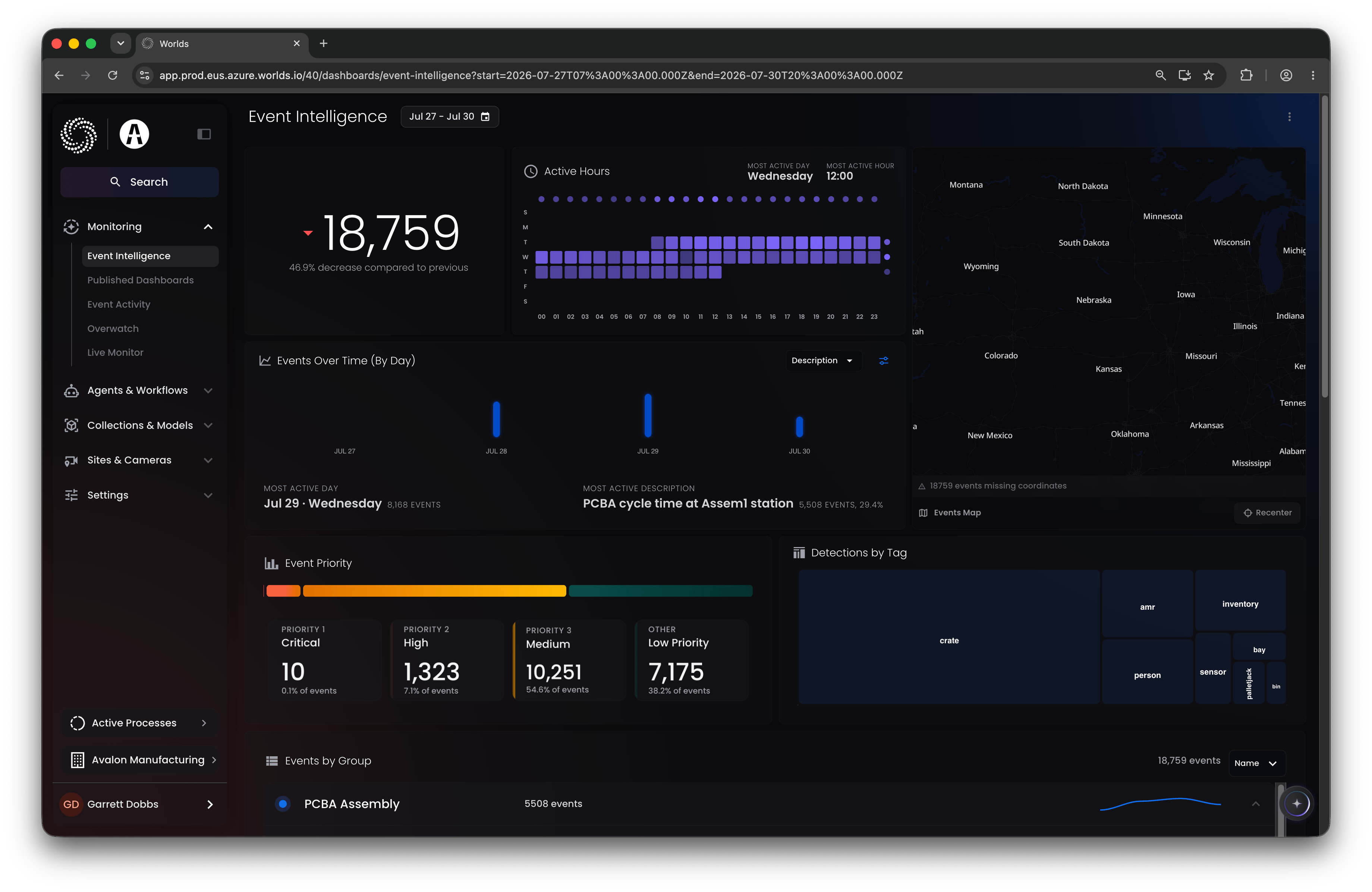Open chart filter settings icon
This screenshot has width=1372, height=892.
(x=884, y=360)
